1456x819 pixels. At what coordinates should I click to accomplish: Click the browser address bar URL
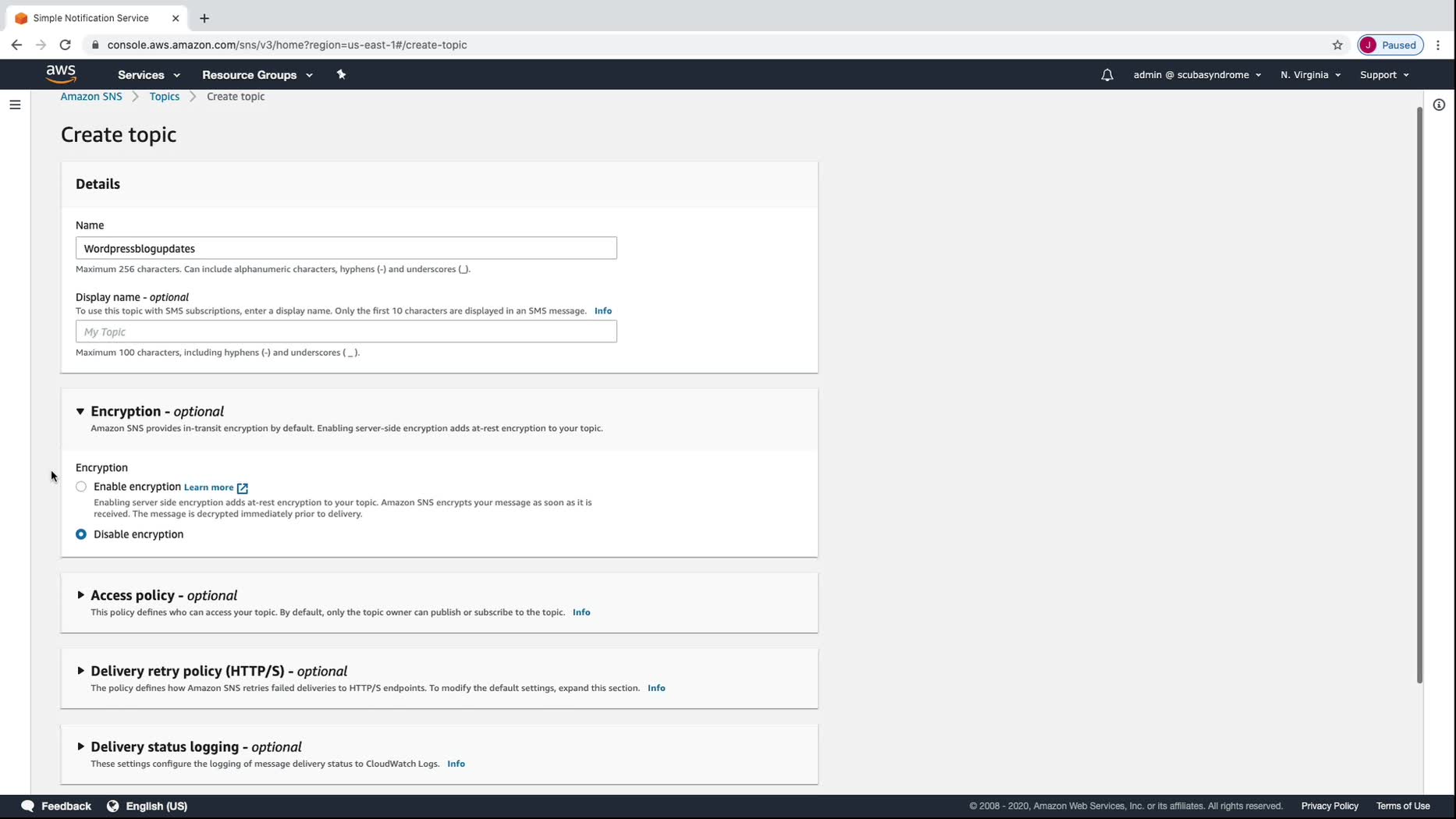(x=287, y=45)
